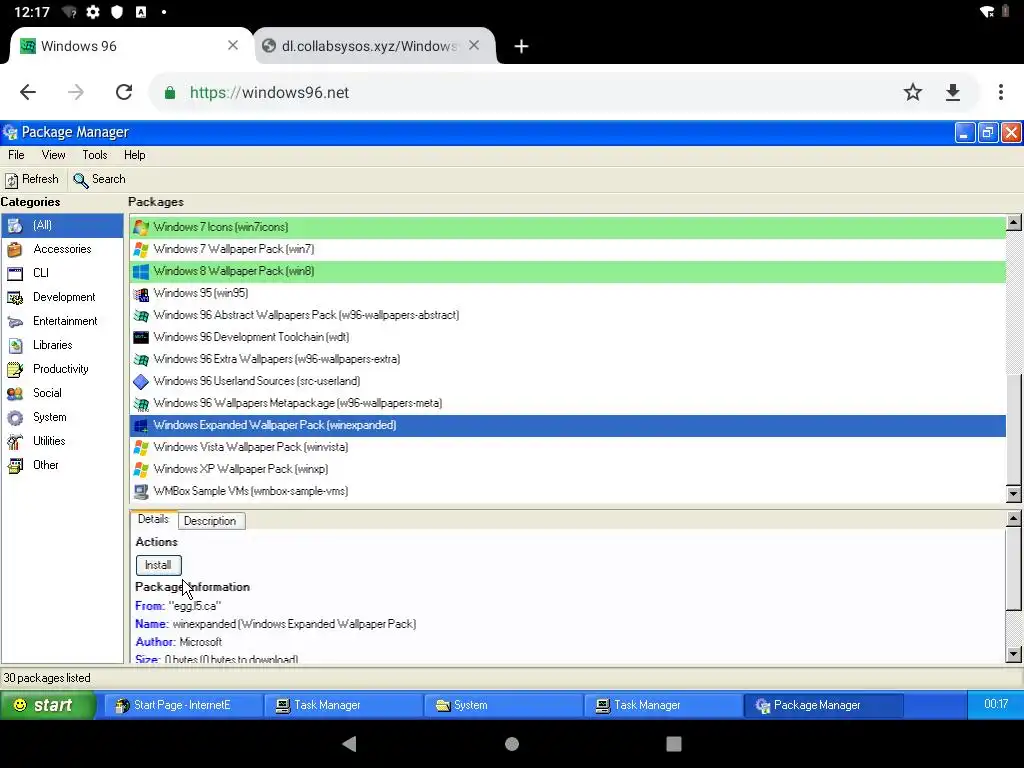This screenshot has height=768, width=1024.
Task: Switch to the System taskbar window
Action: pos(503,705)
